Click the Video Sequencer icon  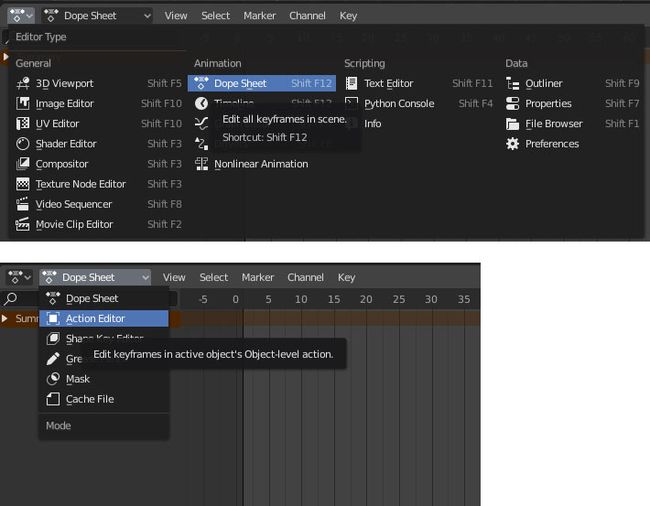(23, 204)
